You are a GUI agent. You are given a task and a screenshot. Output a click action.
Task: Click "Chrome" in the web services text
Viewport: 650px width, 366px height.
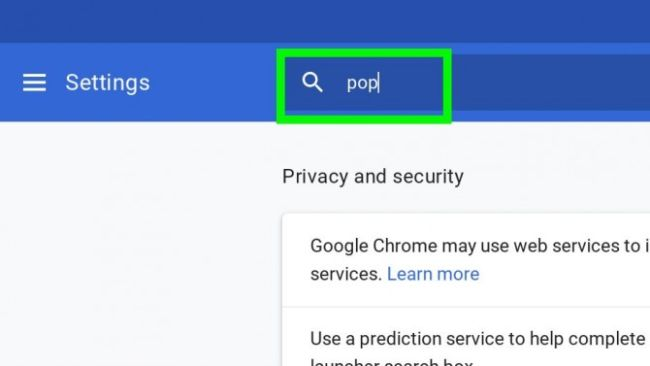click(405, 246)
